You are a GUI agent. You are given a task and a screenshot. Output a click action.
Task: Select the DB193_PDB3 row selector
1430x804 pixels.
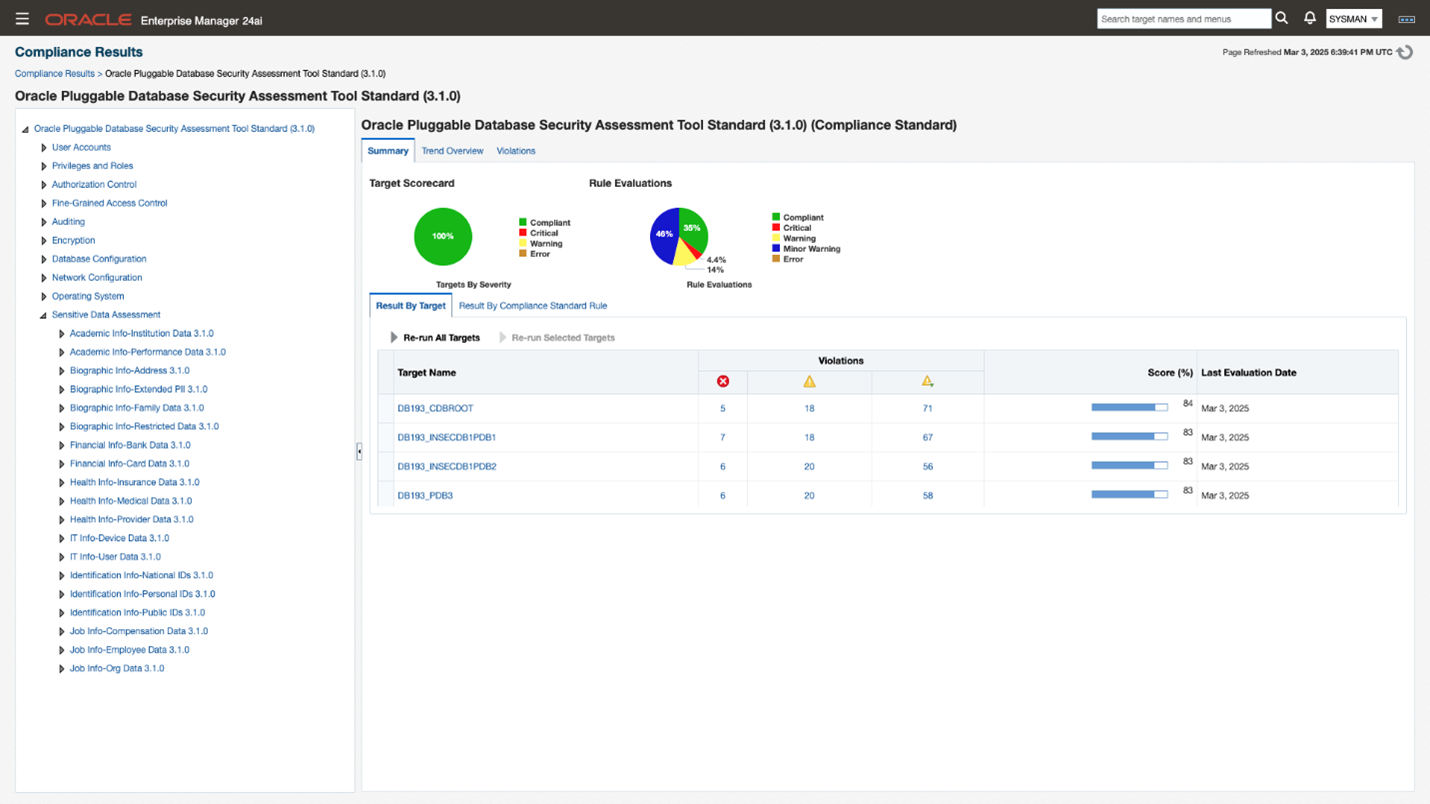(x=386, y=495)
